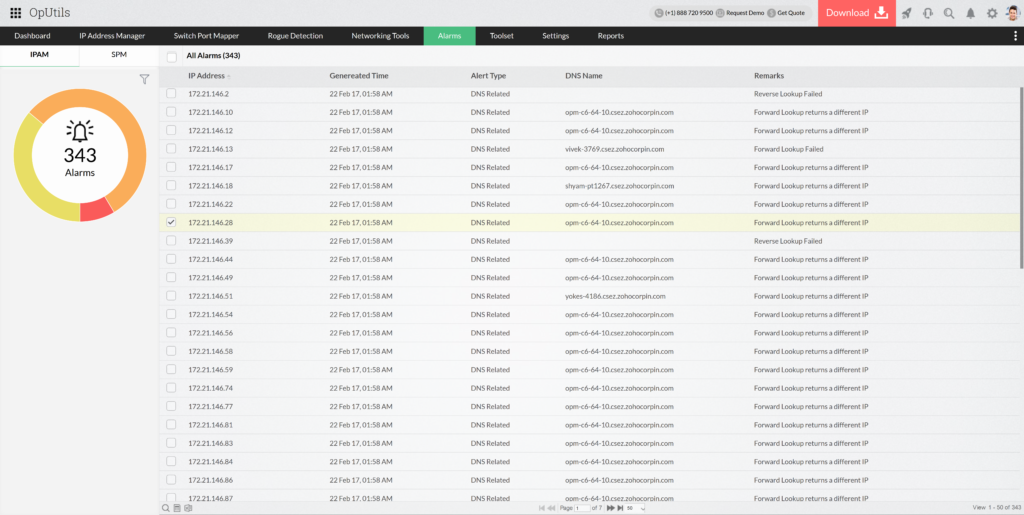Uncheck the 172.21.146.28 row checkbox

tap(171, 222)
